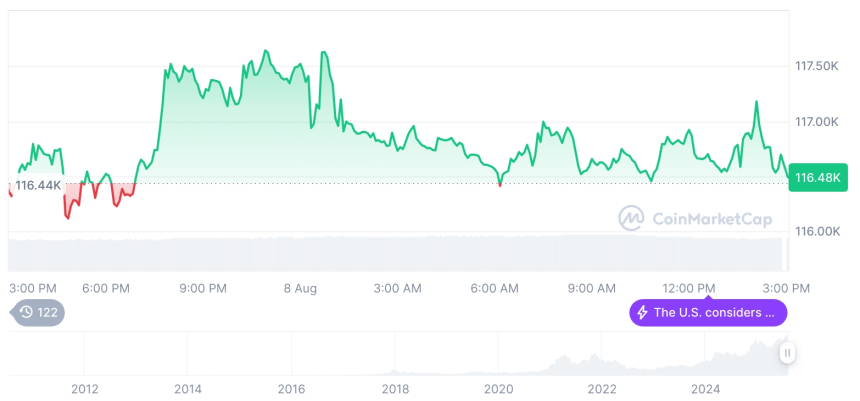The image size is (860, 401).
Task: Click the pause-style range handle icon
Action: 788,353
